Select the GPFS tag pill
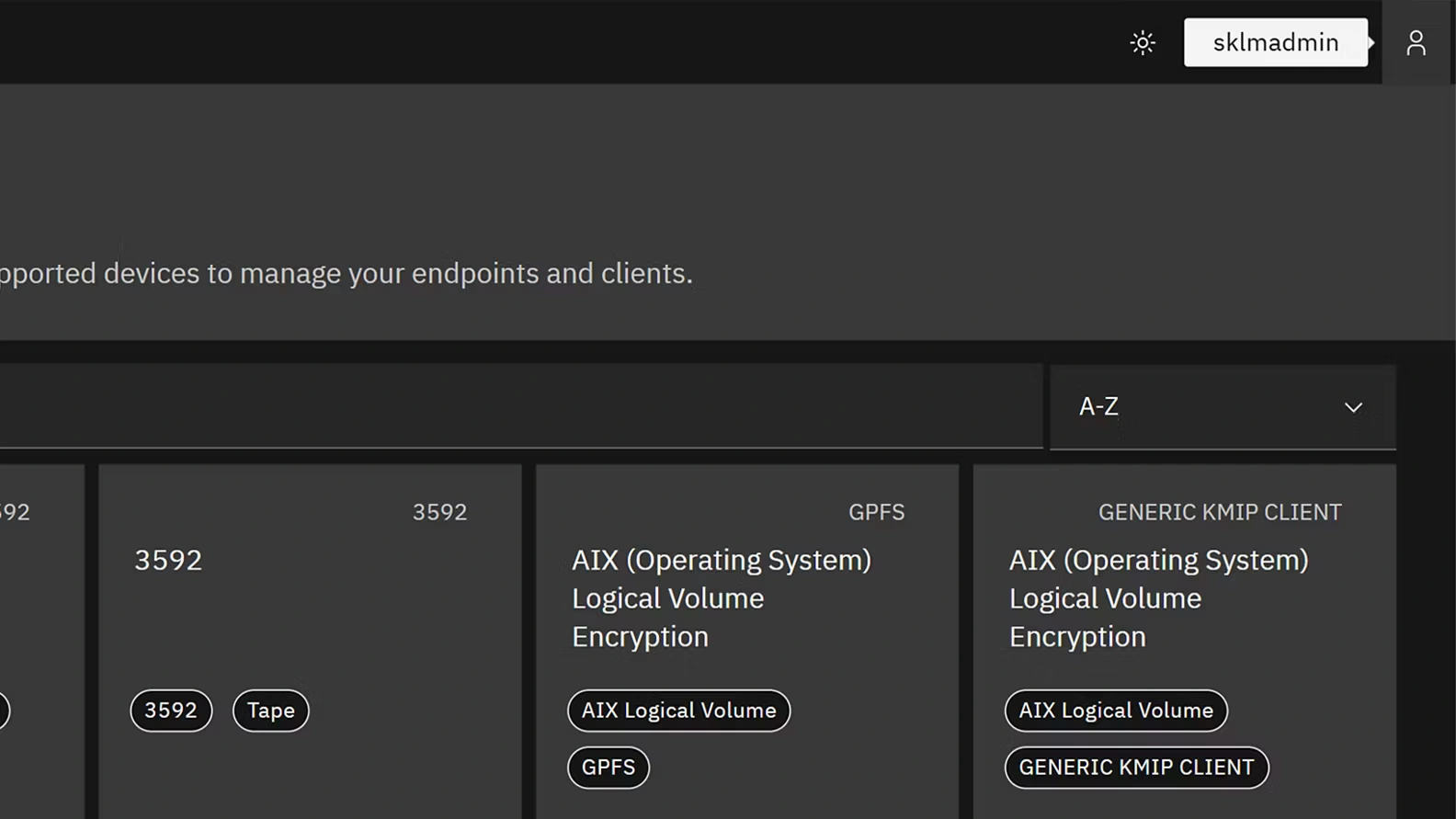1456x819 pixels. [608, 768]
